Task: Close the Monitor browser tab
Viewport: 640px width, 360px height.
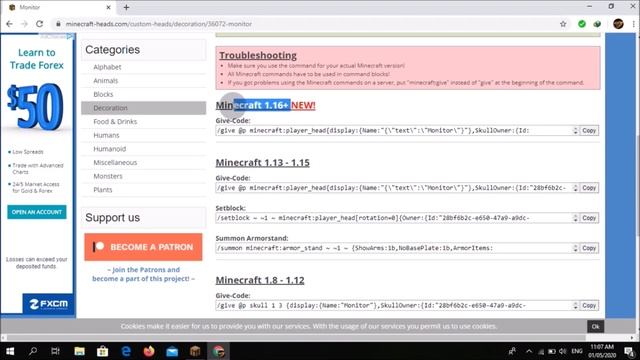Action: pos(109,7)
